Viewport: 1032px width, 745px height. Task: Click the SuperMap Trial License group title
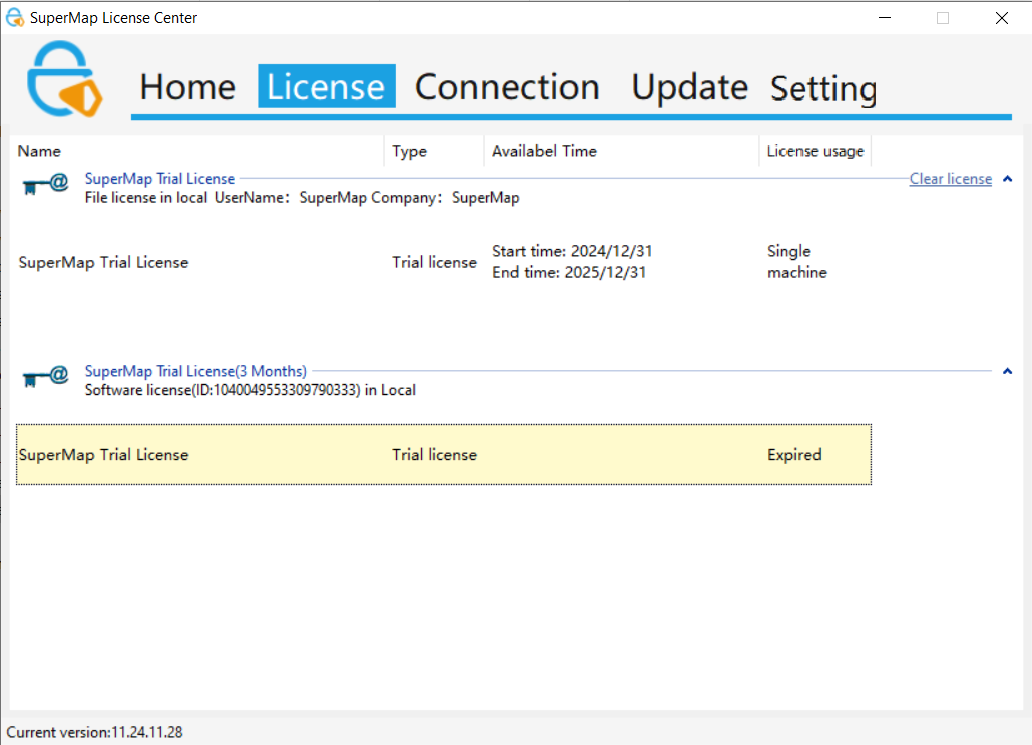[160, 179]
